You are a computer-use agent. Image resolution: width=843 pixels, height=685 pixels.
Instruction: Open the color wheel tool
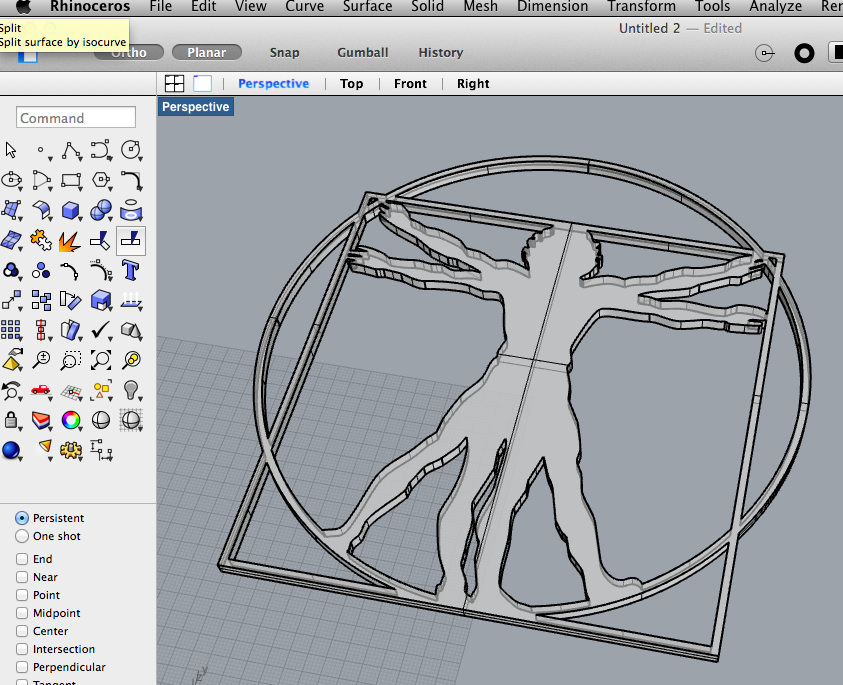pyautogui.click(x=71, y=420)
